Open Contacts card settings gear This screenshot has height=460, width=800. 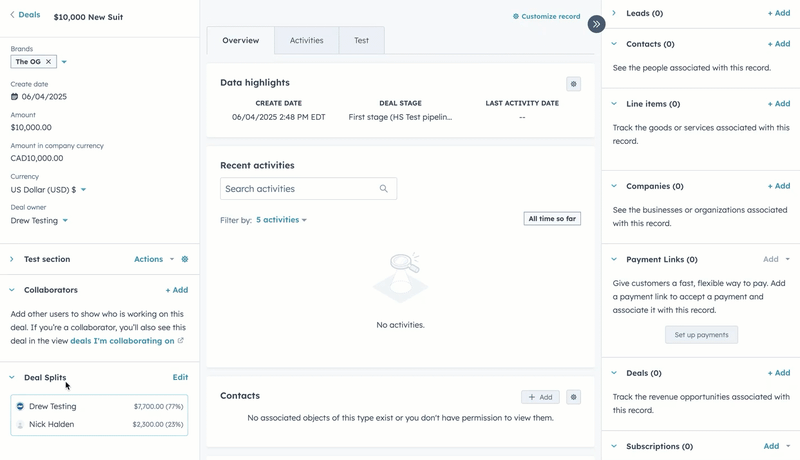pyautogui.click(x=573, y=397)
